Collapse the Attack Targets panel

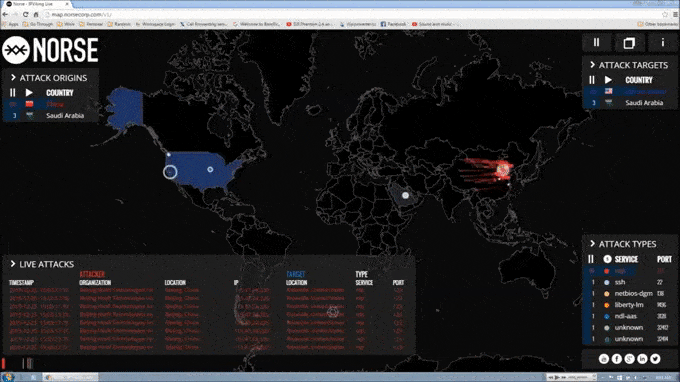click(592, 65)
